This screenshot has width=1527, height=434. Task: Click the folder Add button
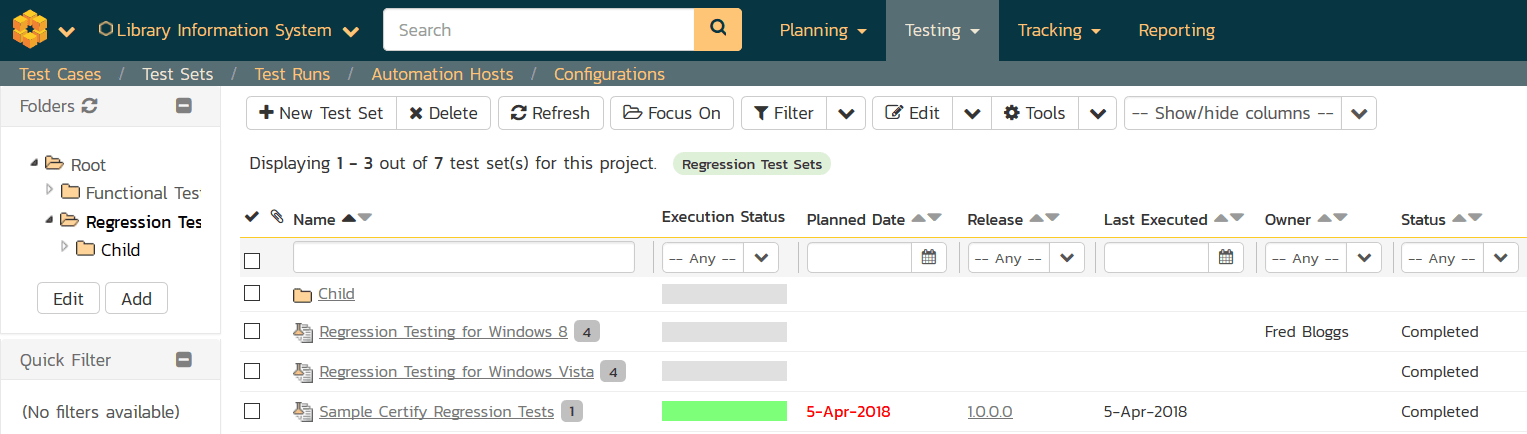point(136,298)
